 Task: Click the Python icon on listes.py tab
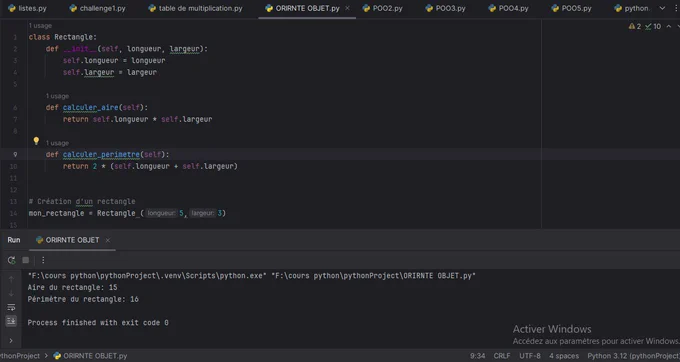tap(12, 8)
